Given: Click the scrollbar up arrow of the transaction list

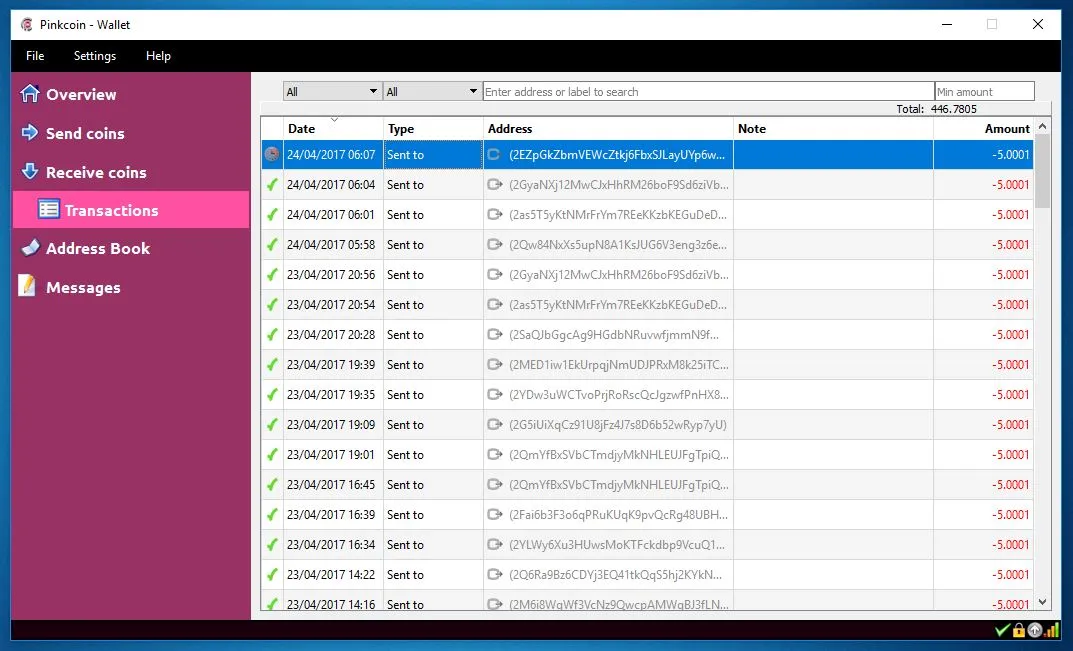Looking at the screenshot, I should pyautogui.click(x=1042, y=126).
